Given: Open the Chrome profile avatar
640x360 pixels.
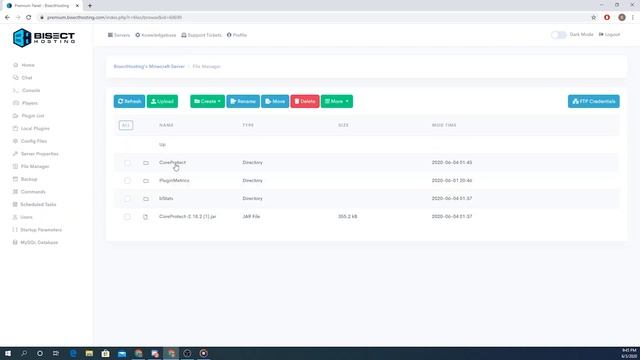Looking at the screenshot, I should point(622,18).
